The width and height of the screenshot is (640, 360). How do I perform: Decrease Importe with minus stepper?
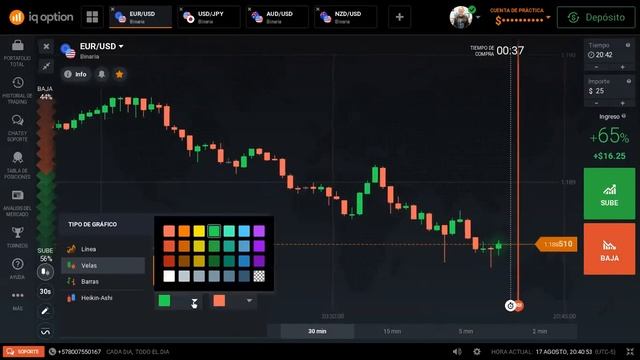click(596, 103)
